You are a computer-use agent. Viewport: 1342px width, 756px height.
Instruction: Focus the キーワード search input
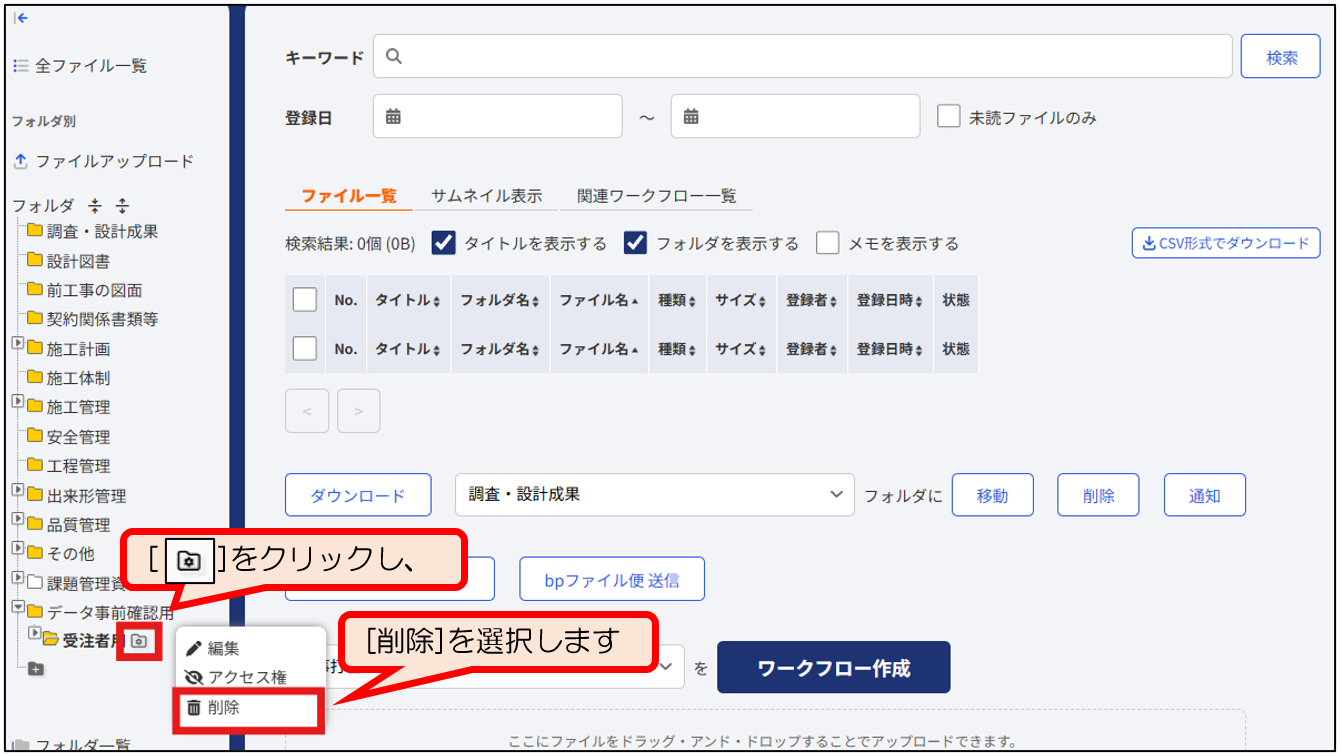pyautogui.click(x=803, y=56)
